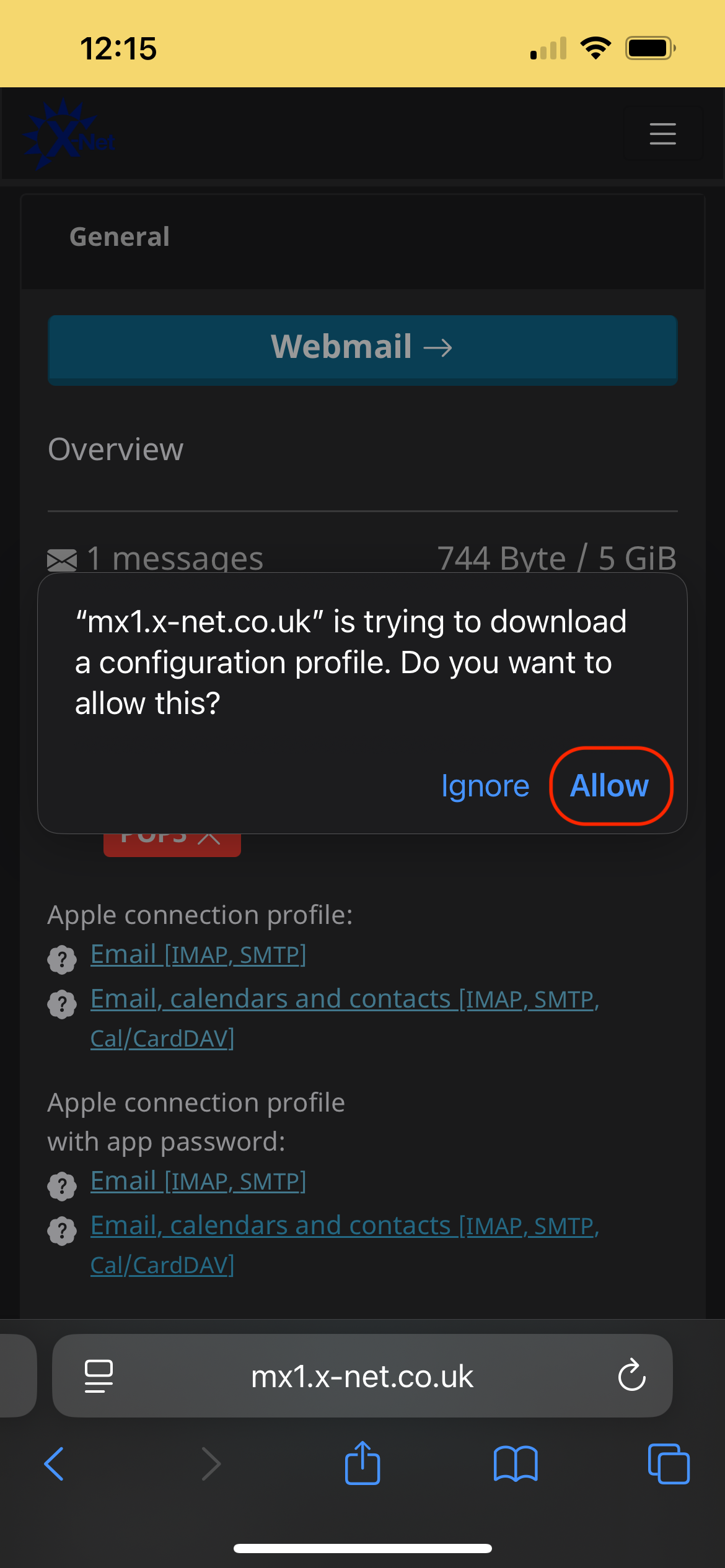The image size is (725, 1568).
Task: Ignore the configuration profile request
Action: coord(485,785)
